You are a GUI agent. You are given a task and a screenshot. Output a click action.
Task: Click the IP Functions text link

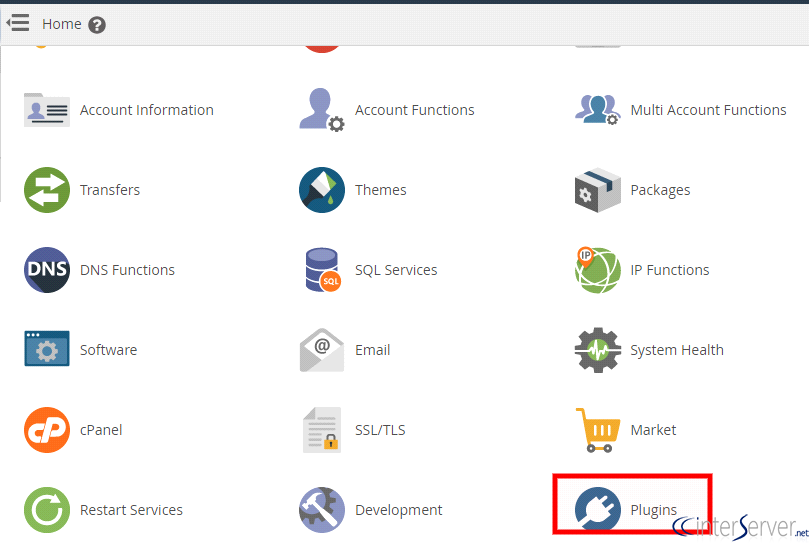point(670,270)
